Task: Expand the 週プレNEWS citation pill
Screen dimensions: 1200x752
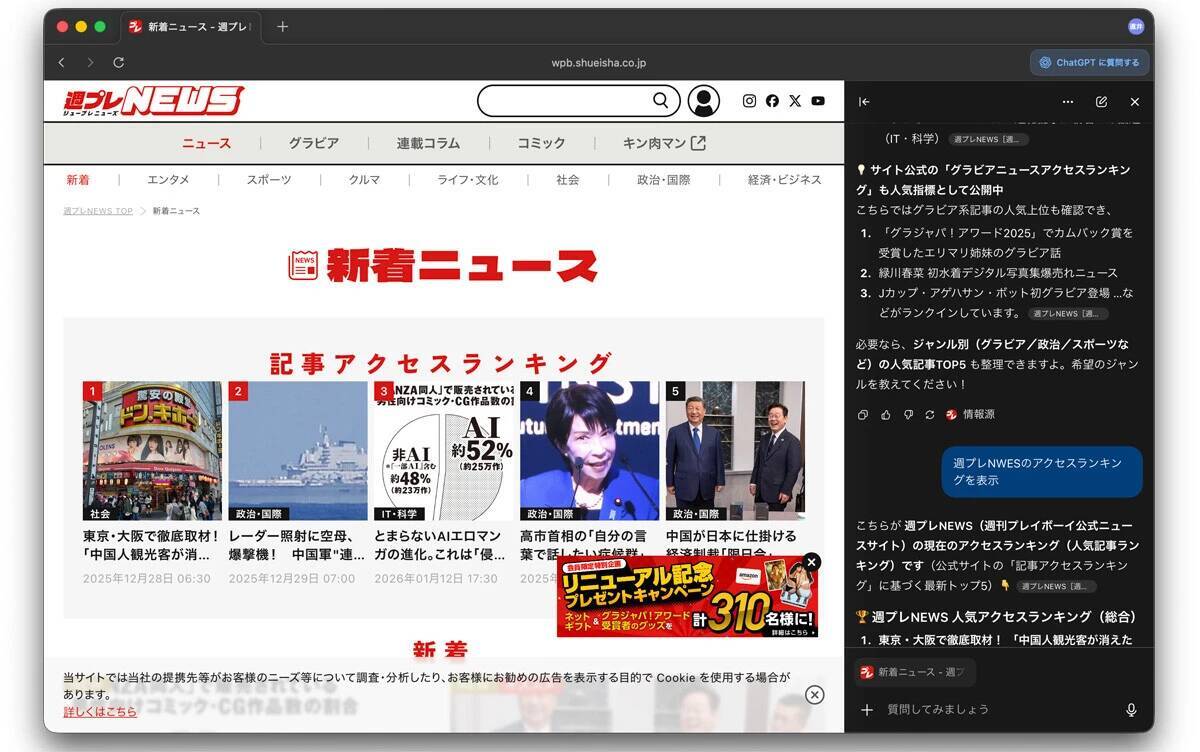Action: coord(1055,587)
